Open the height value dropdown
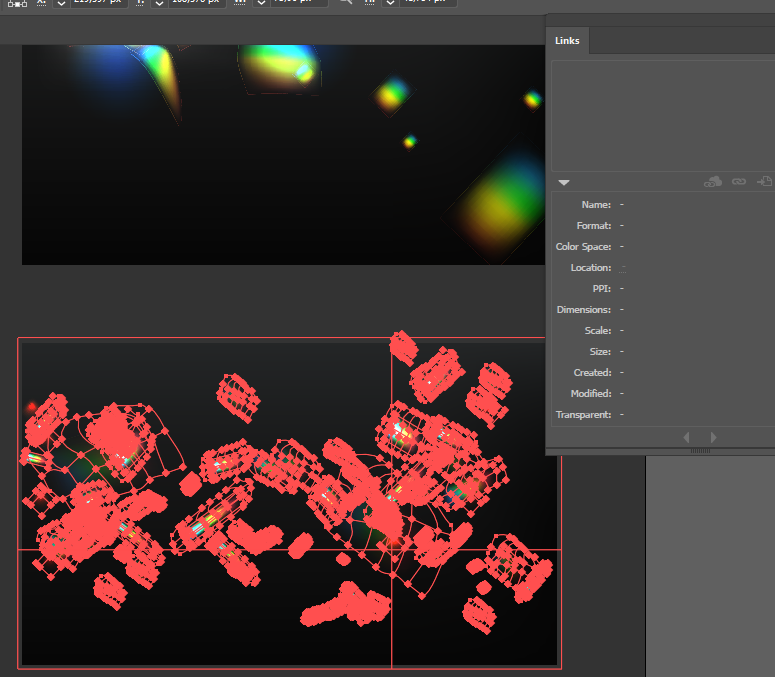 [x=390, y=3]
